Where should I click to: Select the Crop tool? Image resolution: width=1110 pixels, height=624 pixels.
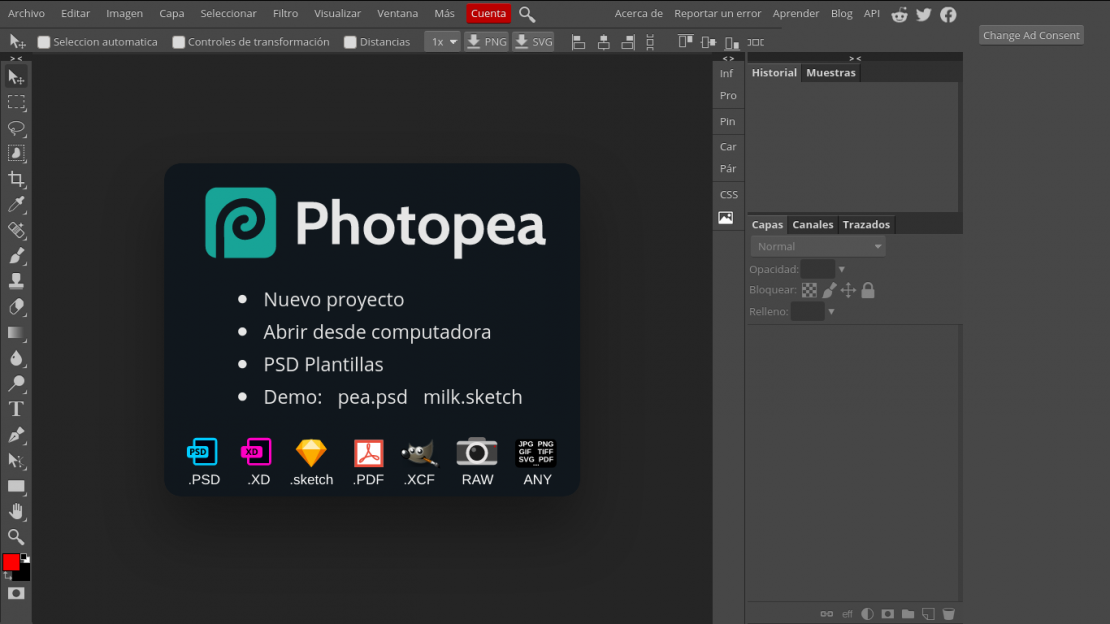15,179
